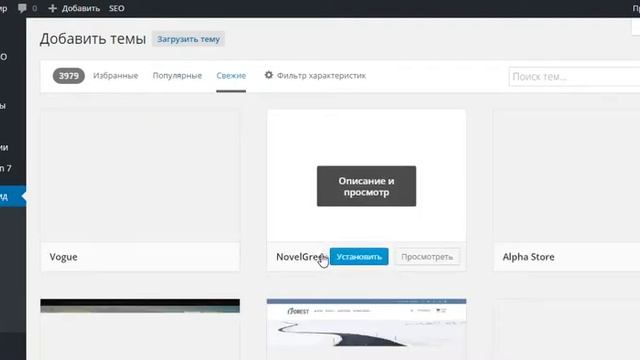Click the Alpha Store theme name
Image resolution: width=640 pixels, height=360 pixels.
529,257
